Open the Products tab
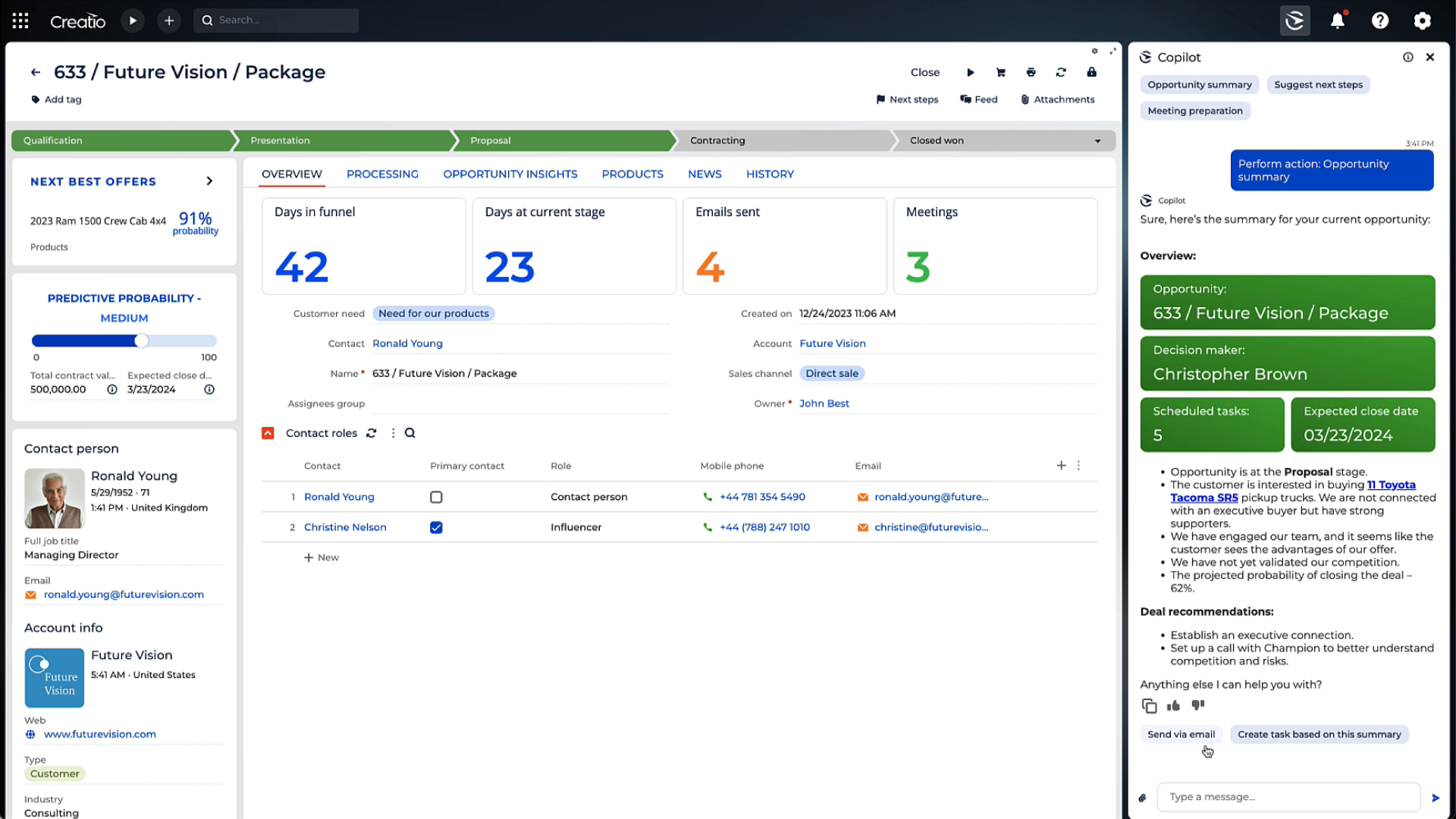Viewport: 1456px width, 819px height. point(632,174)
